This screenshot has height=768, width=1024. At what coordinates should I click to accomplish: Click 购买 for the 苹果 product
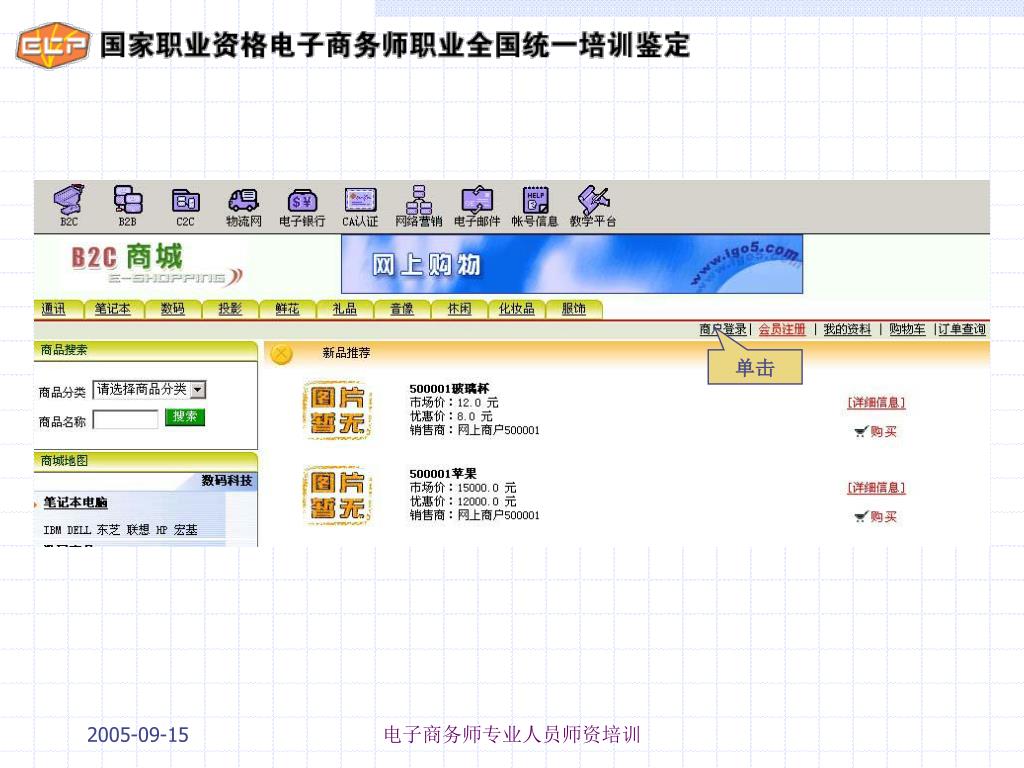click(883, 517)
